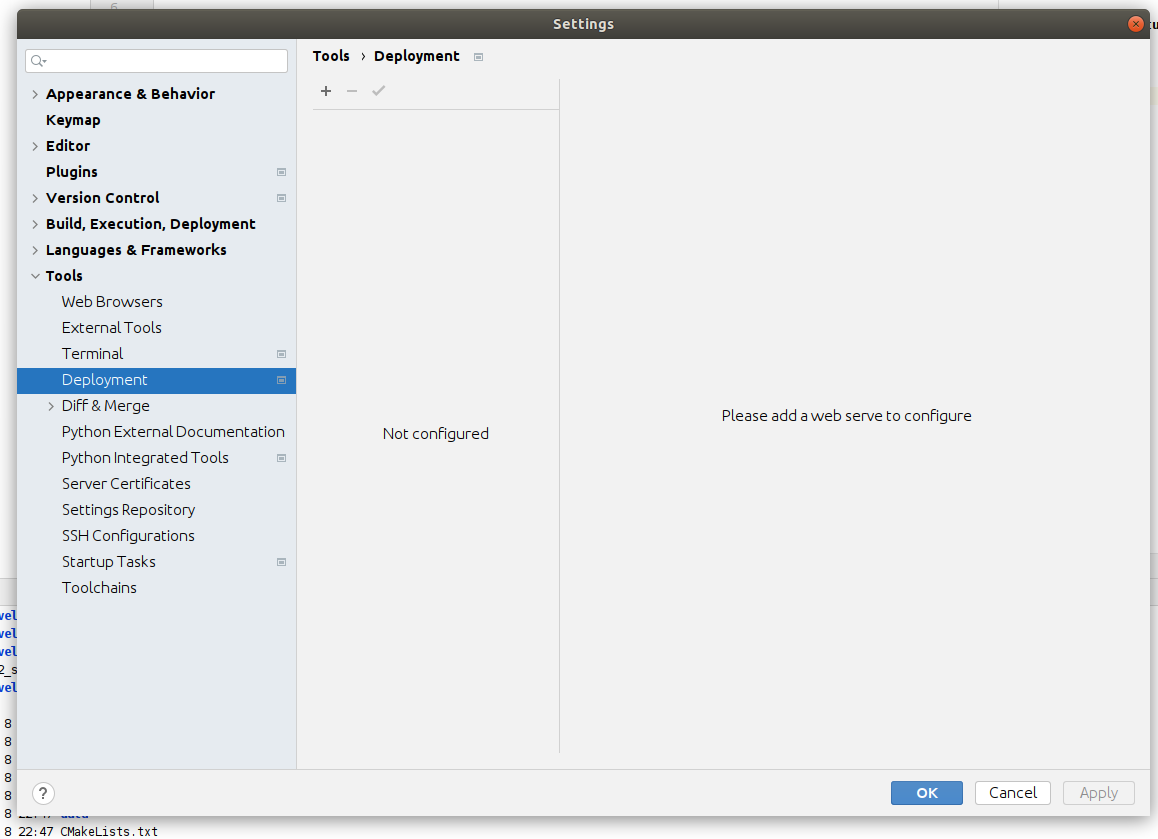Select Web Browsers under Tools
The image size is (1158, 839).
click(112, 301)
